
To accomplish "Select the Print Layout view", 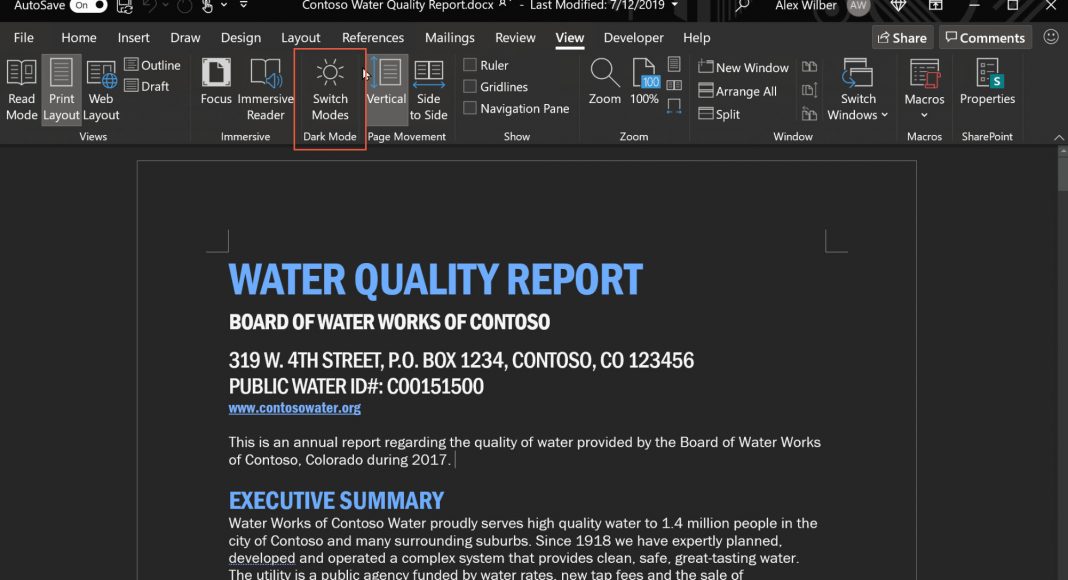I will coord(61,91).
